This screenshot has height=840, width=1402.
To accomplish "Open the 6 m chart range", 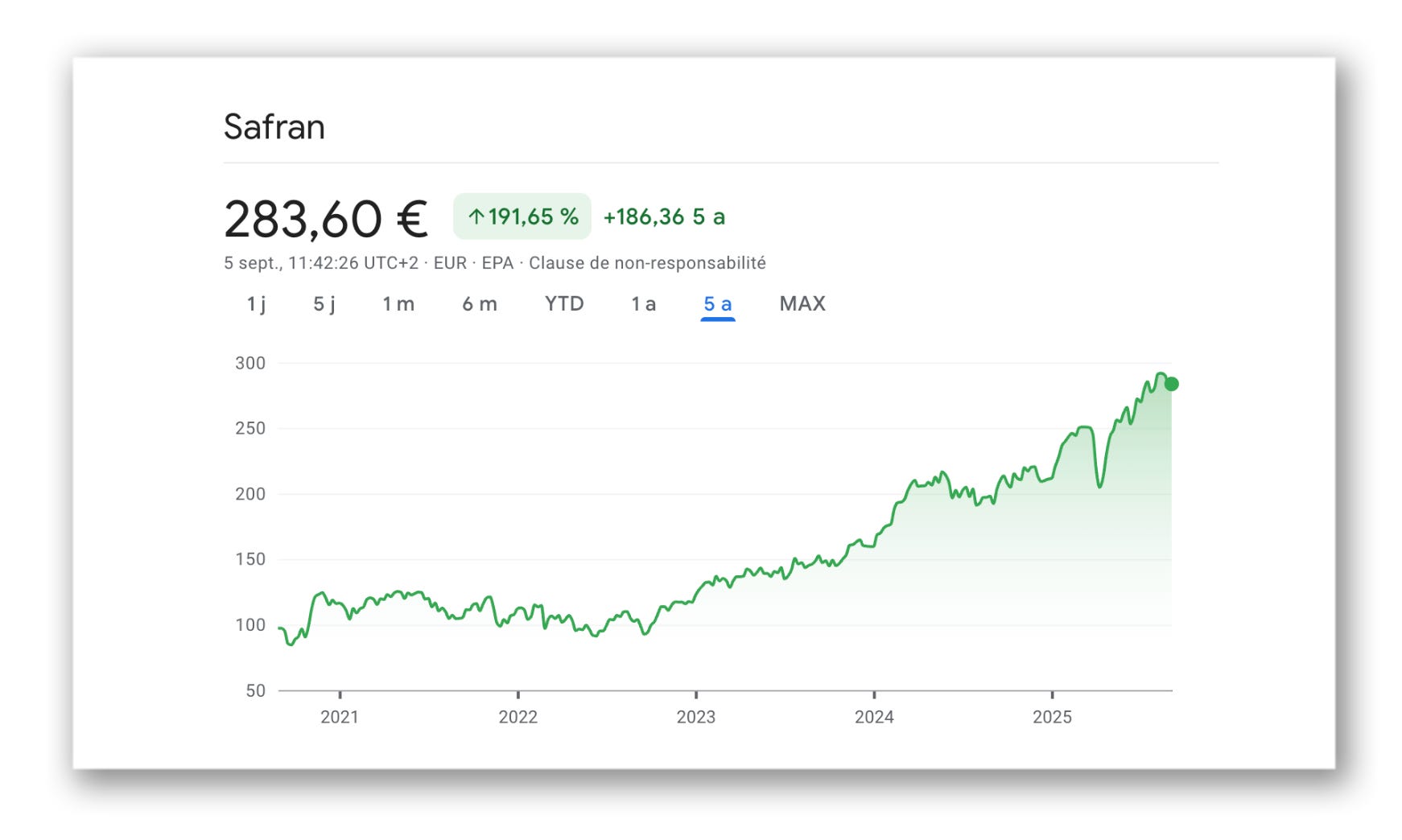I will 480,304.
